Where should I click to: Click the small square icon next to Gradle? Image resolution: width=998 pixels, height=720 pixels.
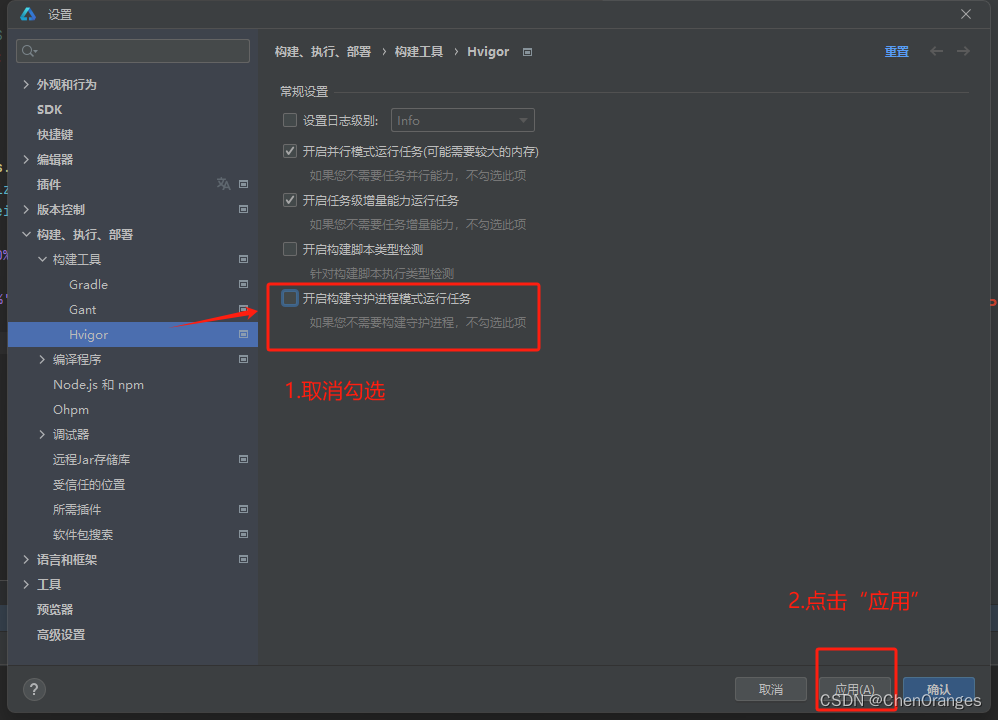[x=243, y=284]
